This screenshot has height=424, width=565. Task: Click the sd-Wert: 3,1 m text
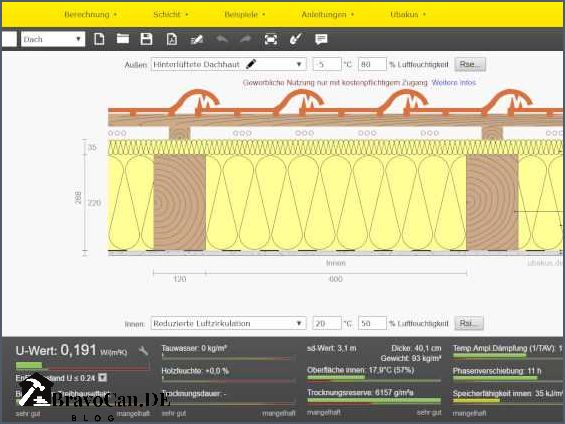coord(332,348)
